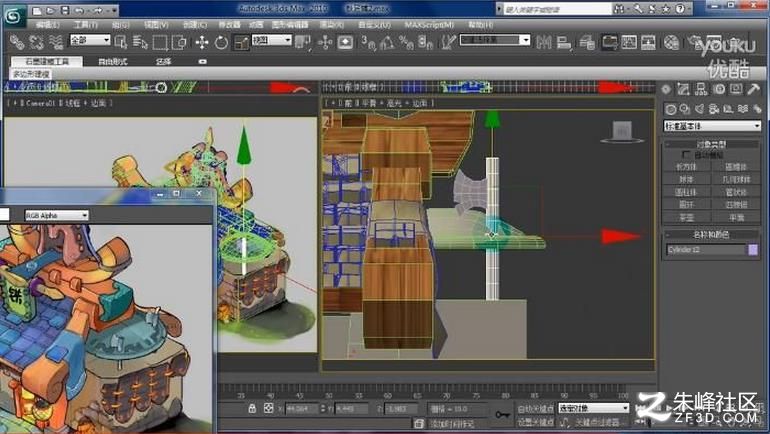
Task: Choose the Rectangular Selection Region tool
Action: click(160, 43)
